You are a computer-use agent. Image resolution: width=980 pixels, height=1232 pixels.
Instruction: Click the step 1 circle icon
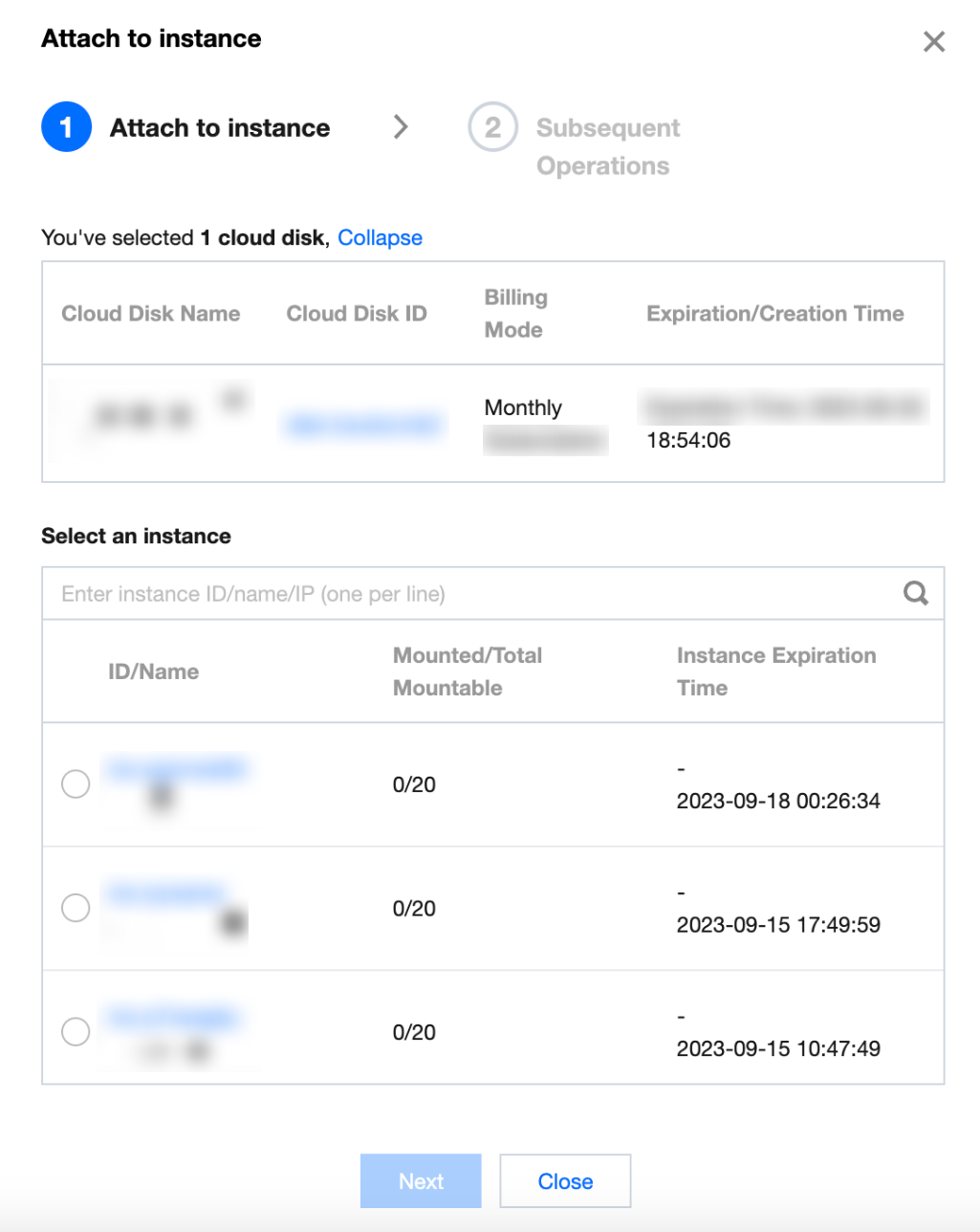[66, 127]
